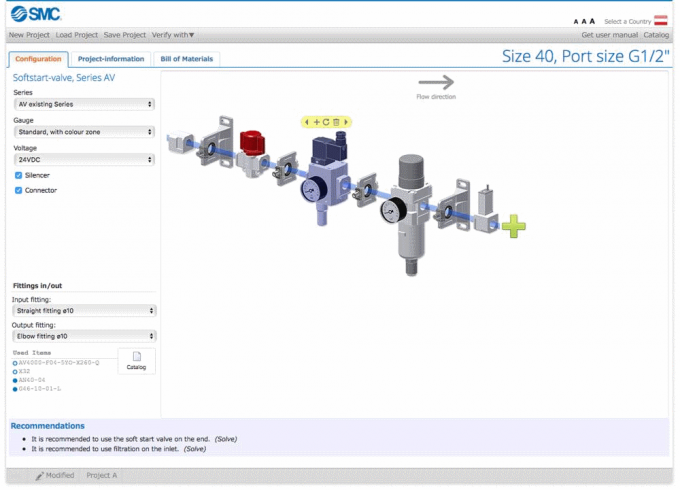Viewport: 680px width, 490px height.
Task: Move component right with toolbar arrow
Action: 346,122
